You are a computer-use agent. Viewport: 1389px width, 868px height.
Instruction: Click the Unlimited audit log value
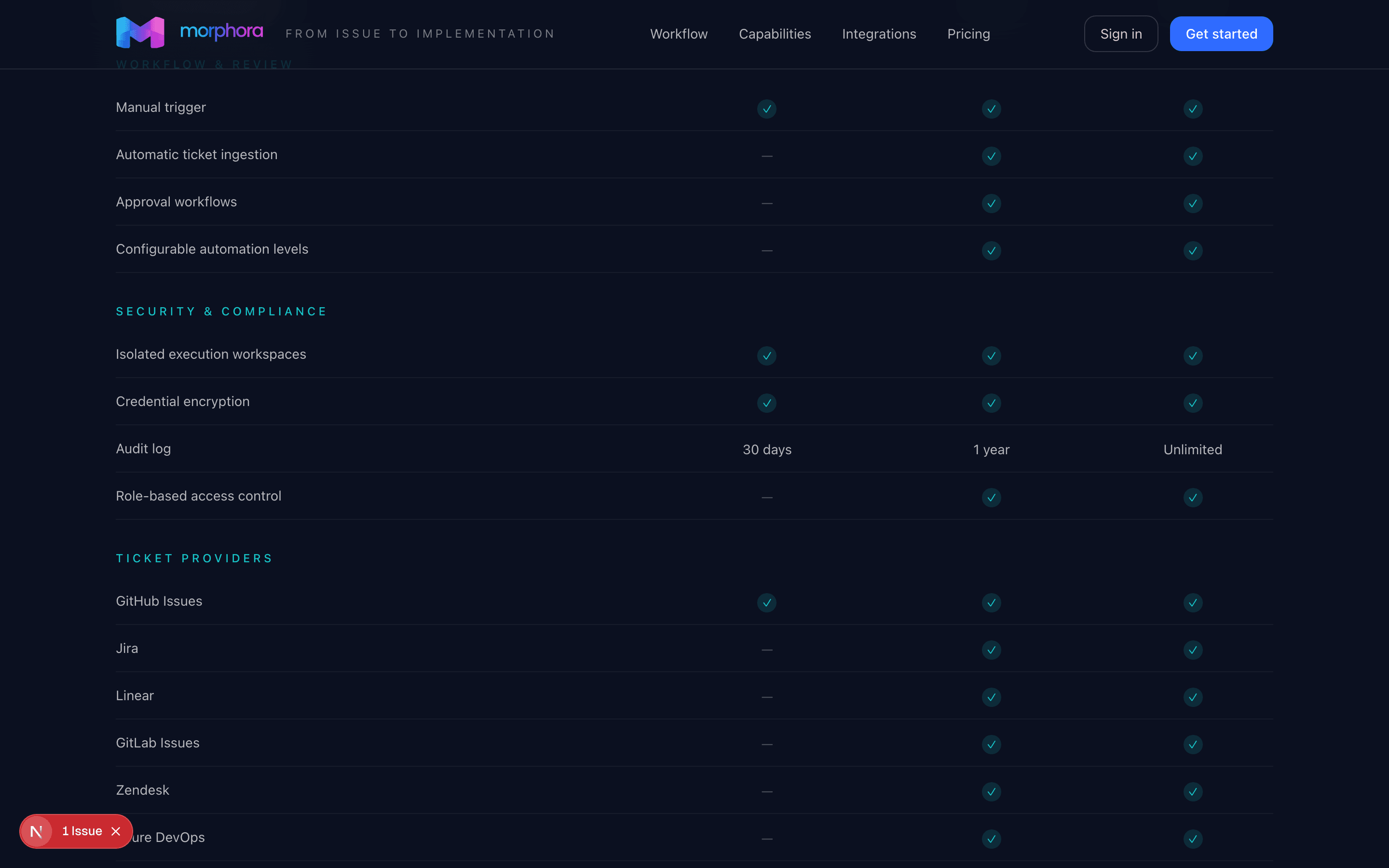(x=1193, y=449)
